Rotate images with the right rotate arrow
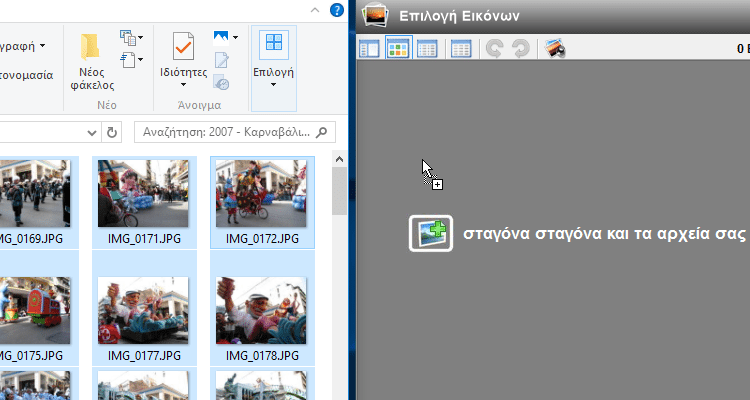The width and height of the screenshot is (750, 400). 521,49
